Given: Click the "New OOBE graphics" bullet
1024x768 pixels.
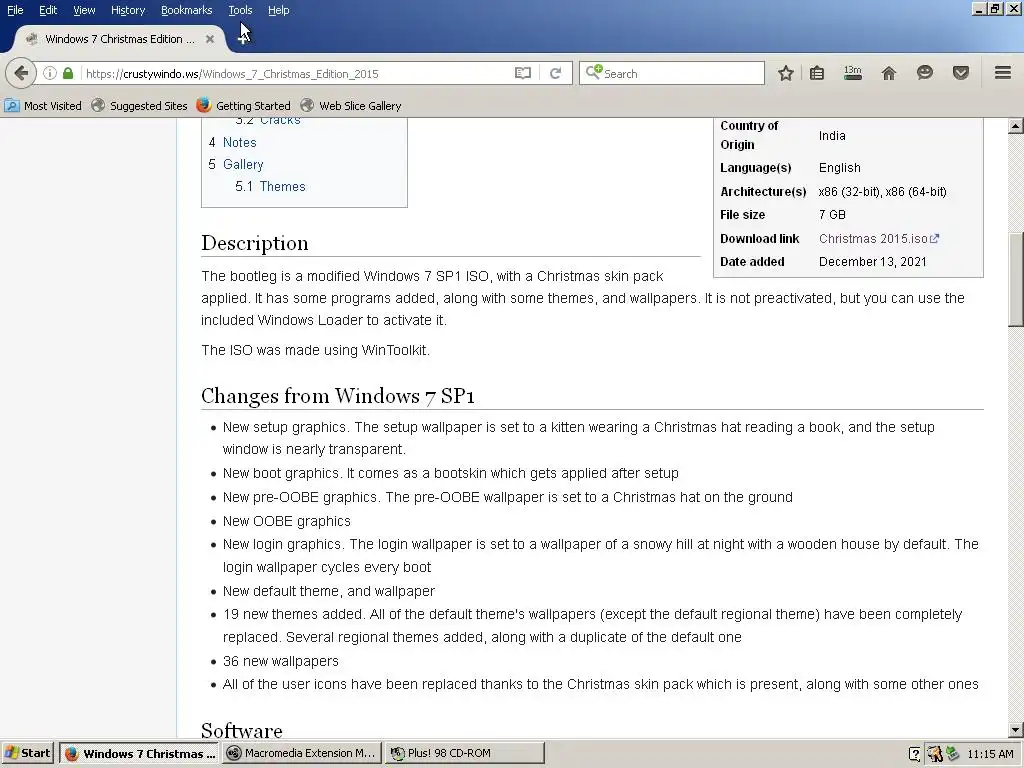Looking at the screenshot, I should 287,522.
